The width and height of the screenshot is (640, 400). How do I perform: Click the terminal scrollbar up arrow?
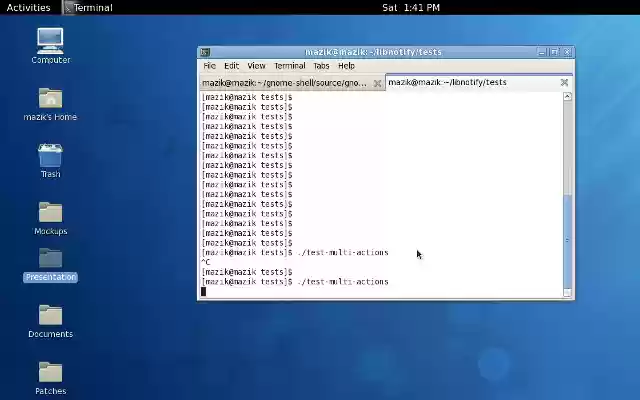[567, 96]
